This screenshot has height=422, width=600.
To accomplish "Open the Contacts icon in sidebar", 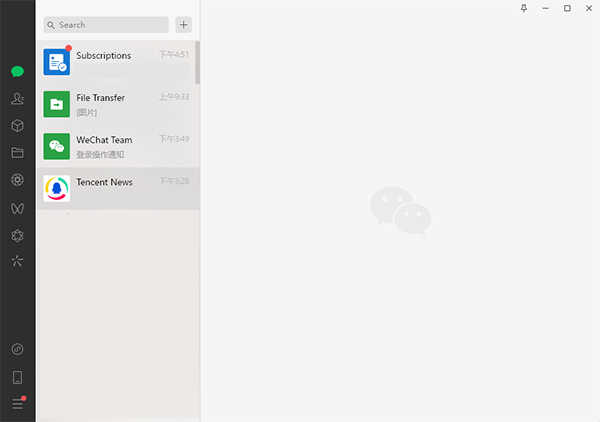I will point(17,99).
